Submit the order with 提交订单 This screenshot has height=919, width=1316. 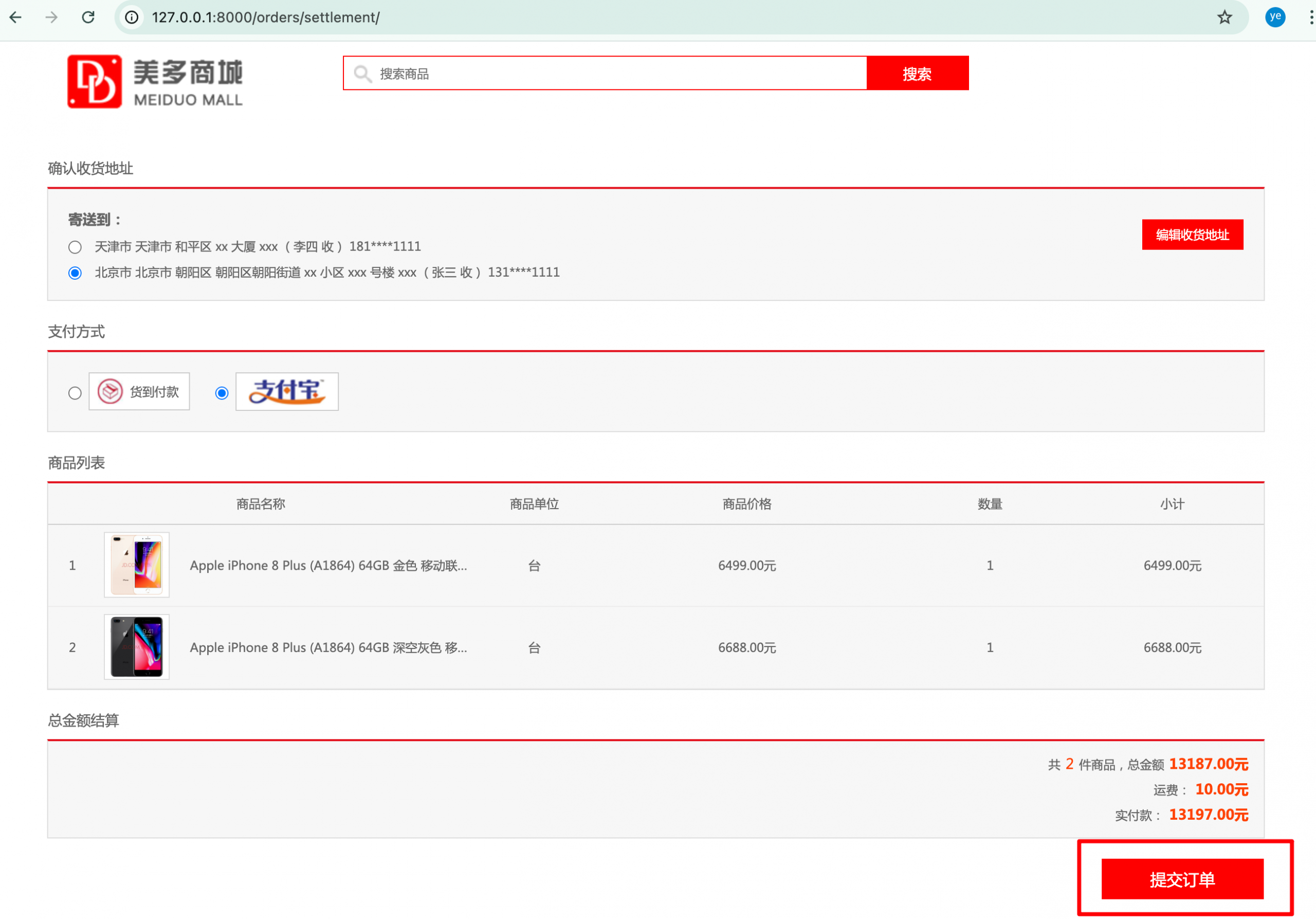pyautogui.click(x=1182, y=879)
